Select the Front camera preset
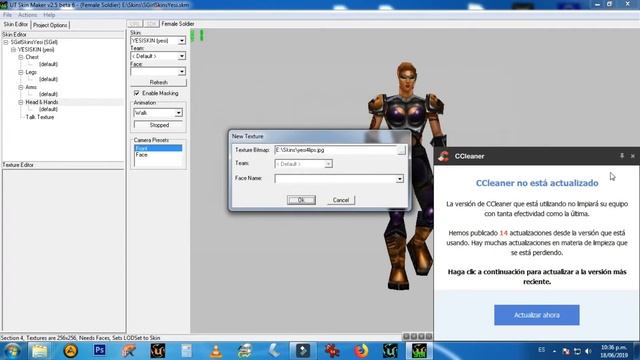This screenshot has height=360, width=640. point(158,148)
